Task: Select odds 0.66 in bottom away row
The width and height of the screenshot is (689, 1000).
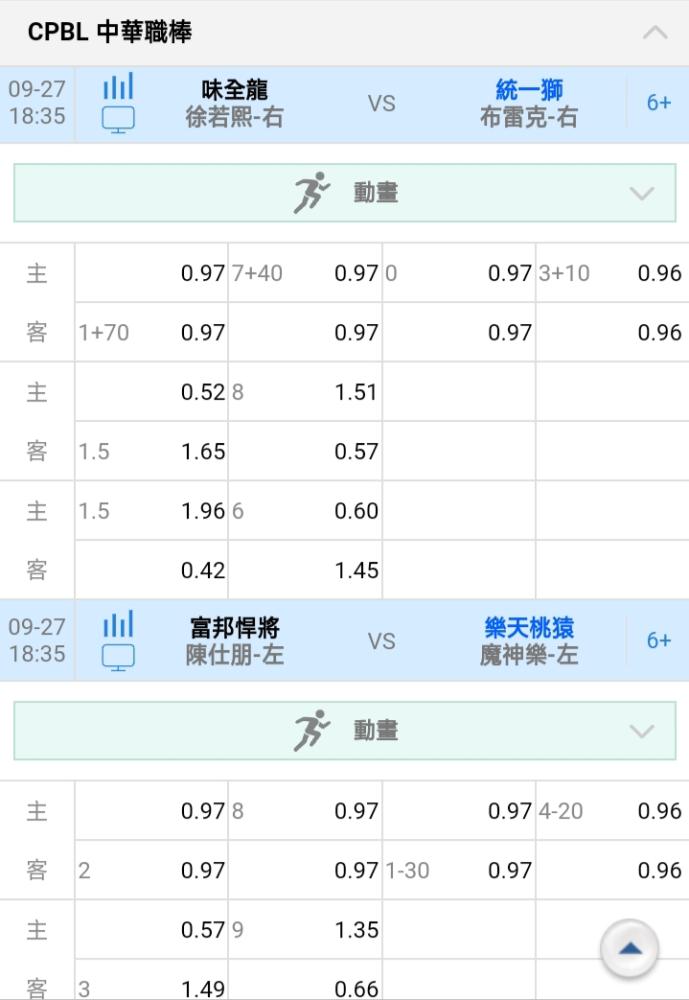Action: coord(356,989)
